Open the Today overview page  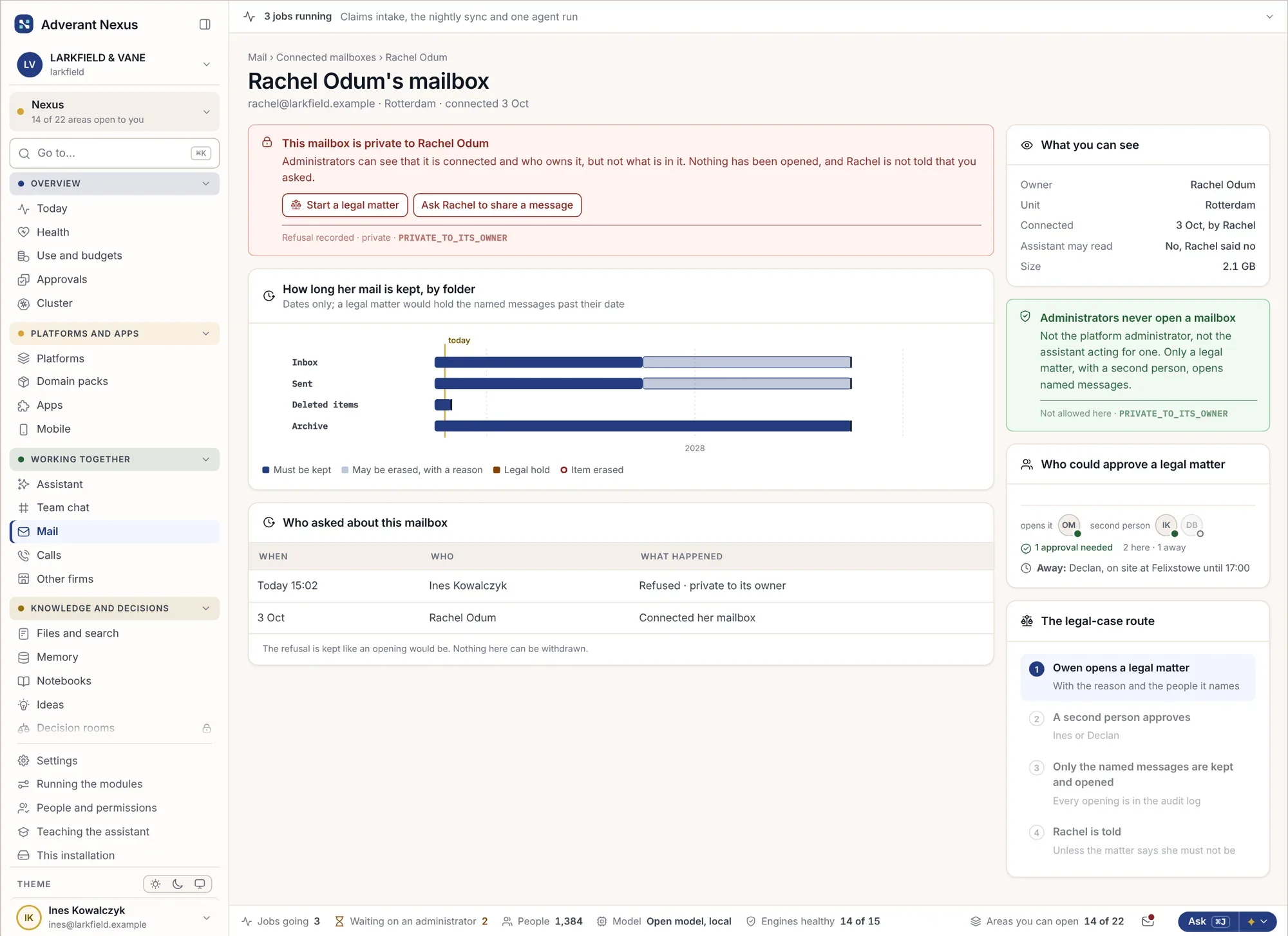115,209
